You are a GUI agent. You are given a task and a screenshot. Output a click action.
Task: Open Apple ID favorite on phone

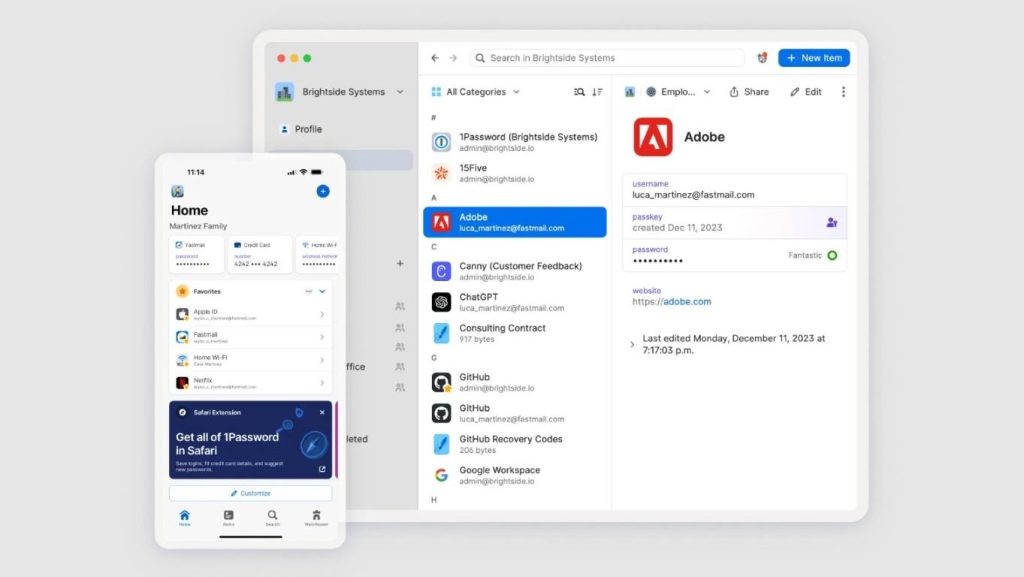click(250, 315)
